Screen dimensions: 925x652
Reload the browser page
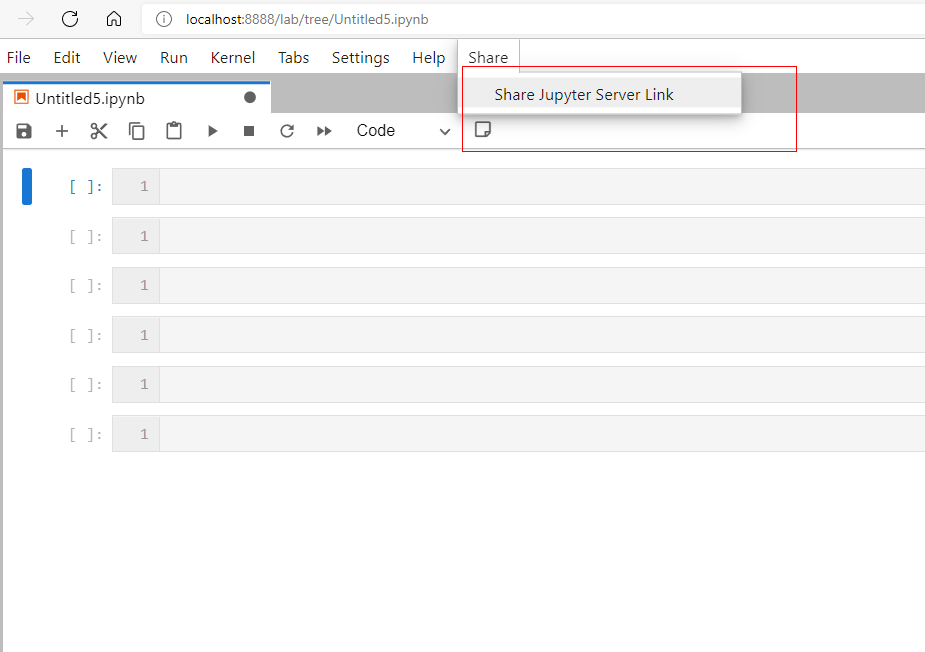coord(70,19)
